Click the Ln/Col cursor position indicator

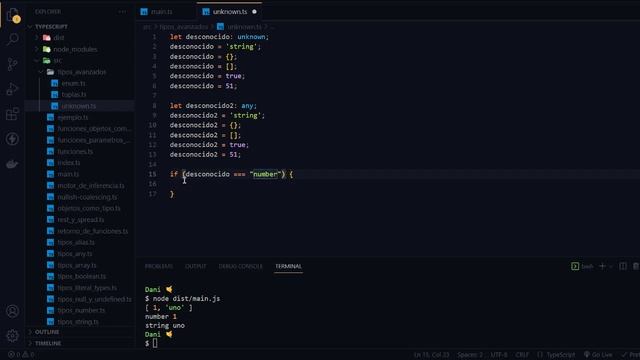(431, 355)
